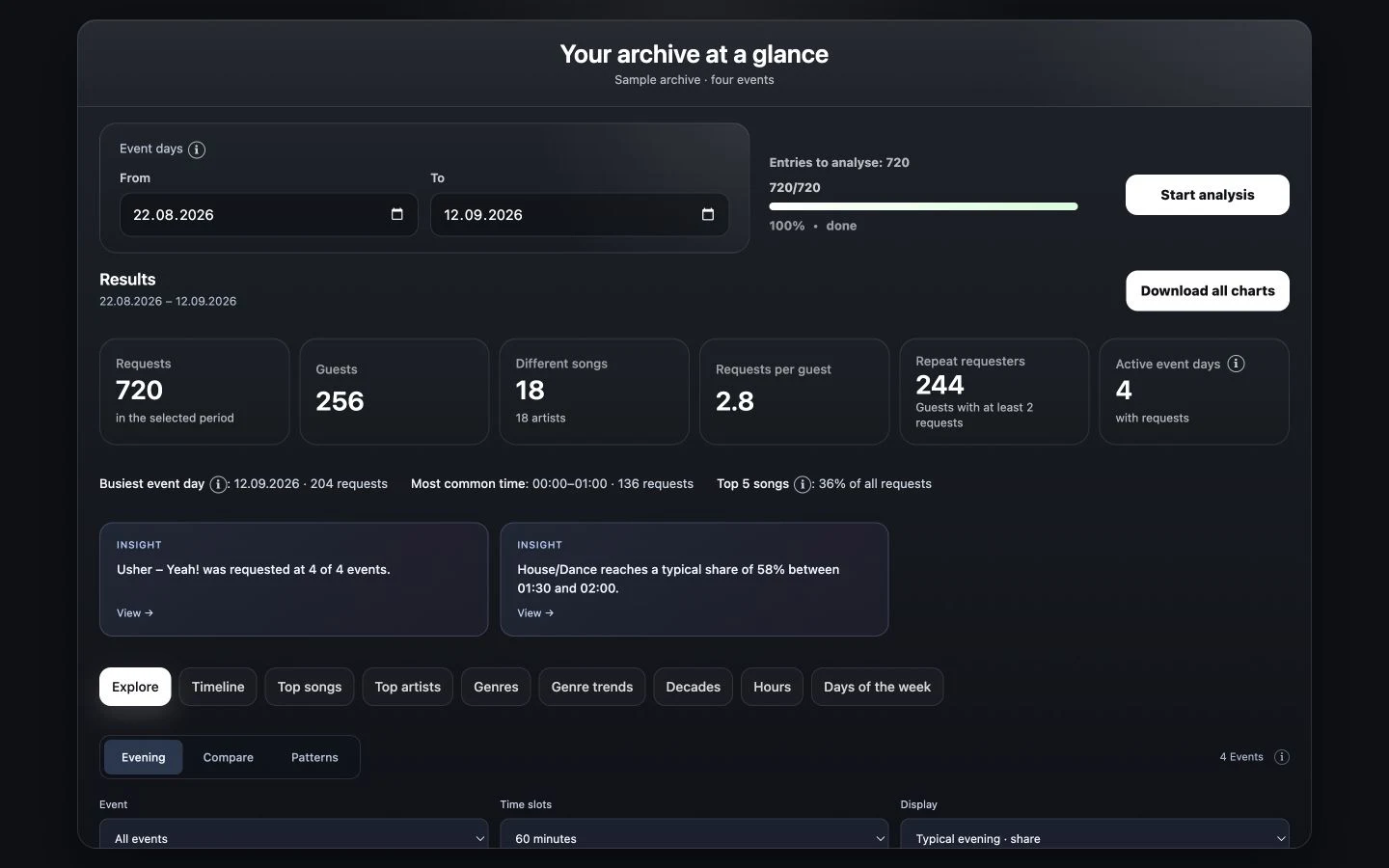This screenshot has width=1389, height=868.
Task: Click the To date field showing 12.09.2026
Action: click(x=580, y=214)
